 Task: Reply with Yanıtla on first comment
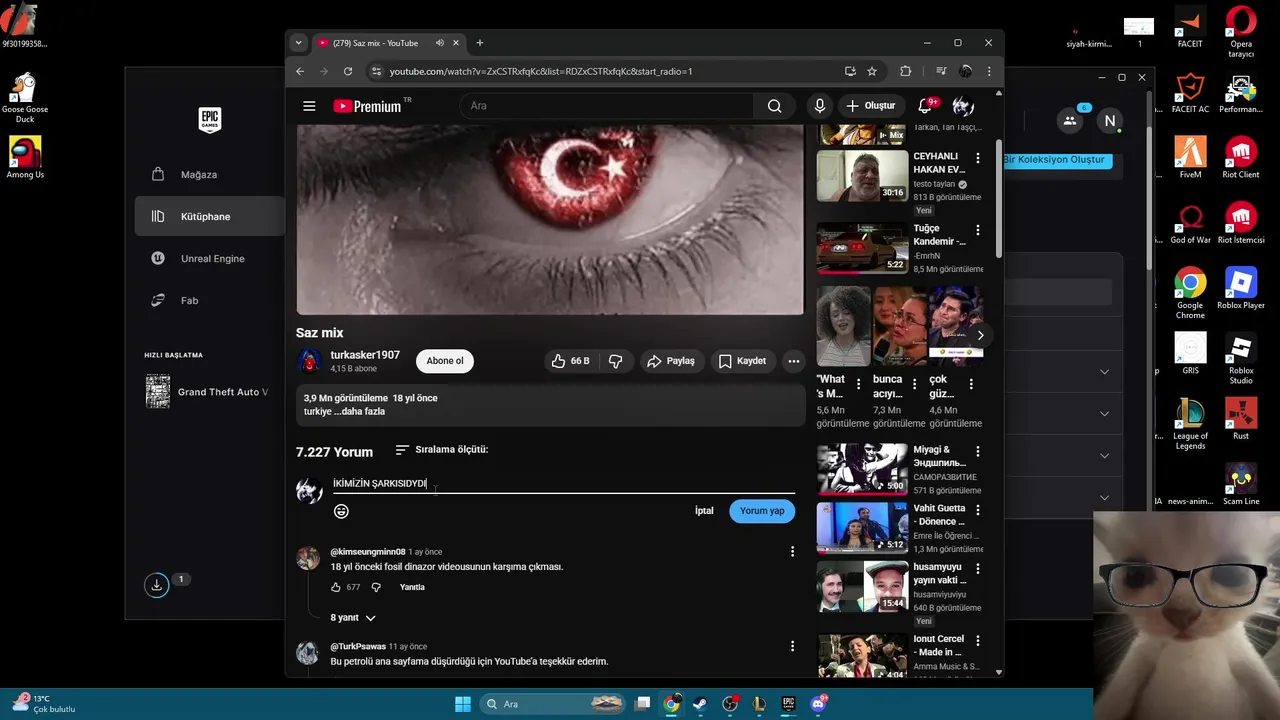tap(412, 587)
